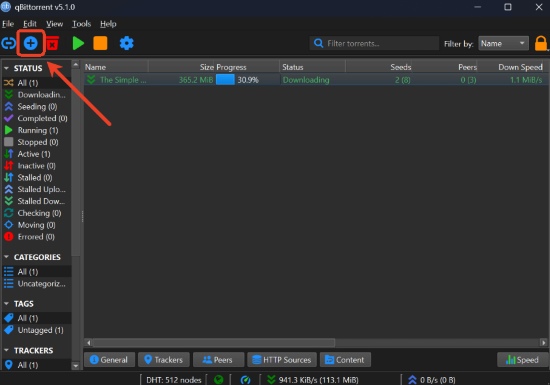The image size is (550, 385).
Task: Click the sidebar scroll down arrow
Action: (x=75, y=366)
